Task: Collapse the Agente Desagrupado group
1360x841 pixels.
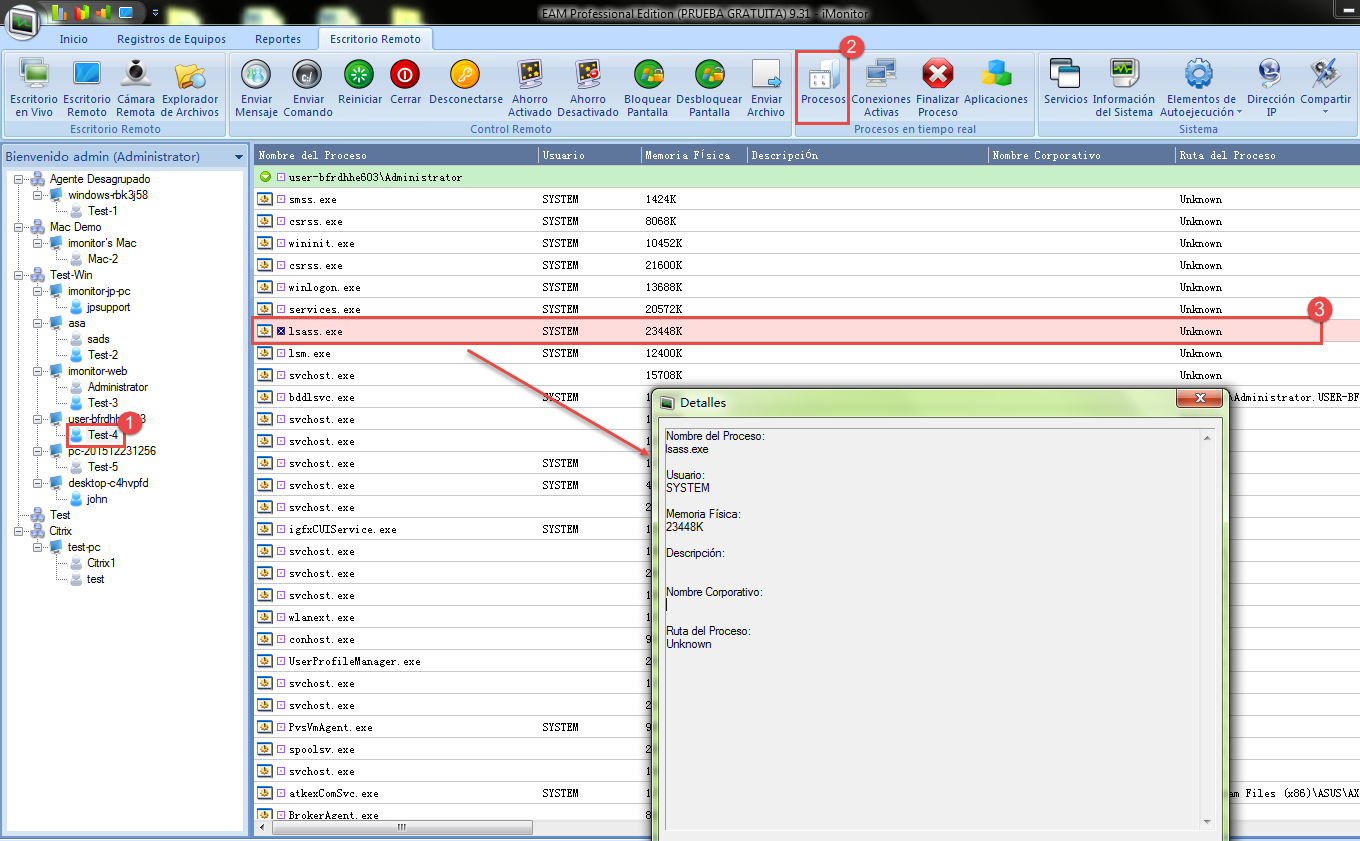Action: (19, 179)
